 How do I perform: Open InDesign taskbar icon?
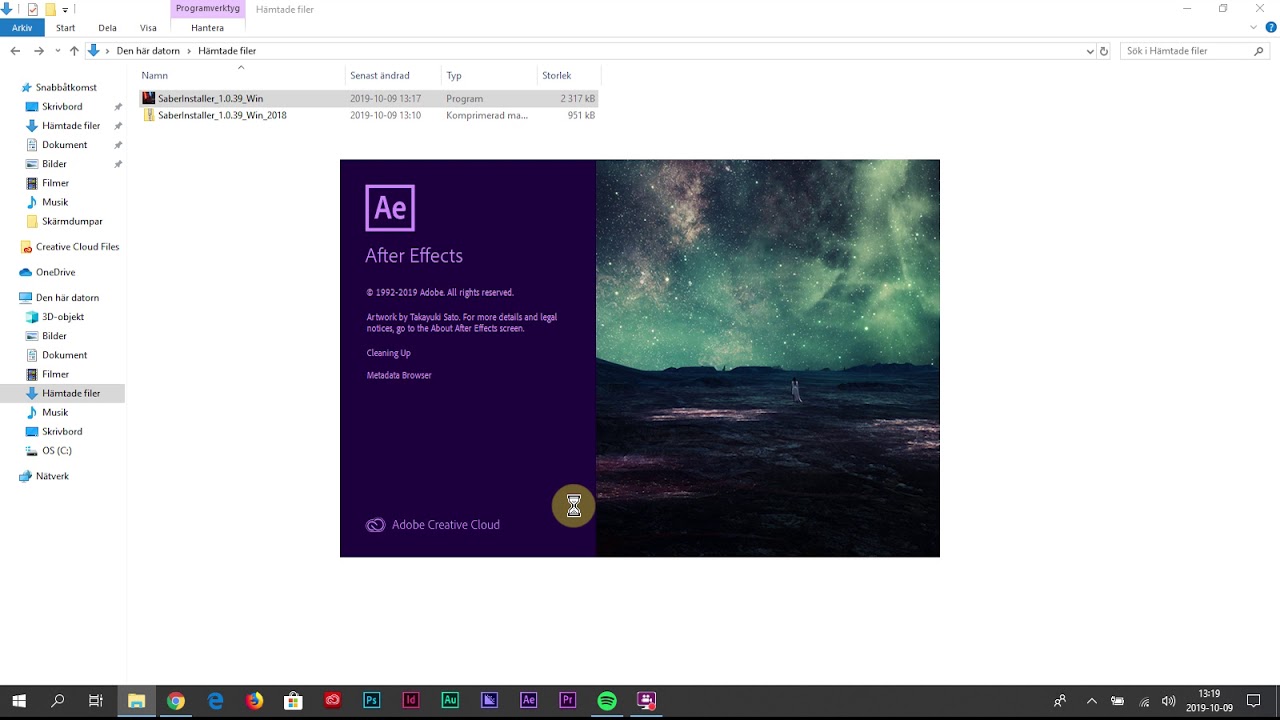410,701
